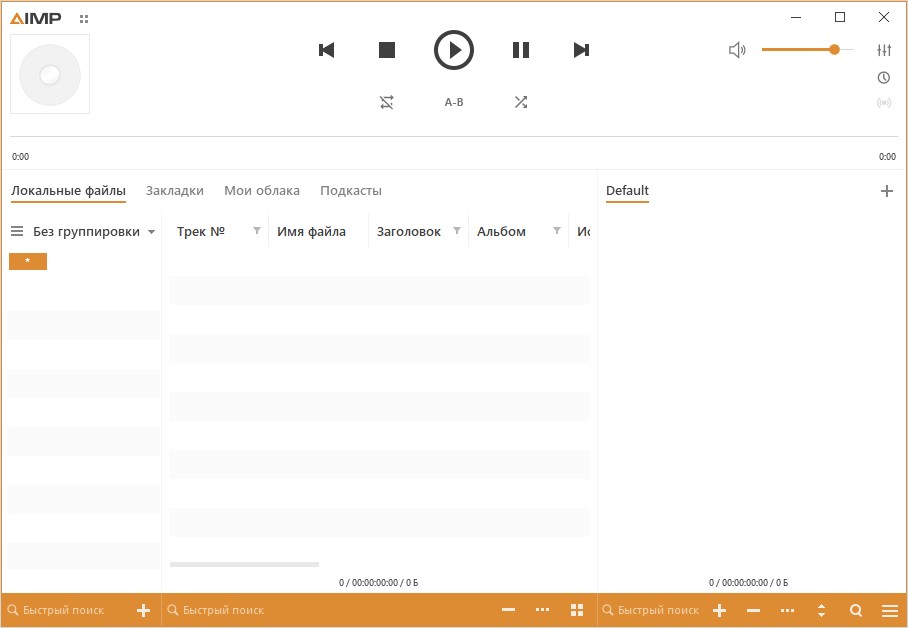Expand Без группировки dropdown

[x=94, y=232]
